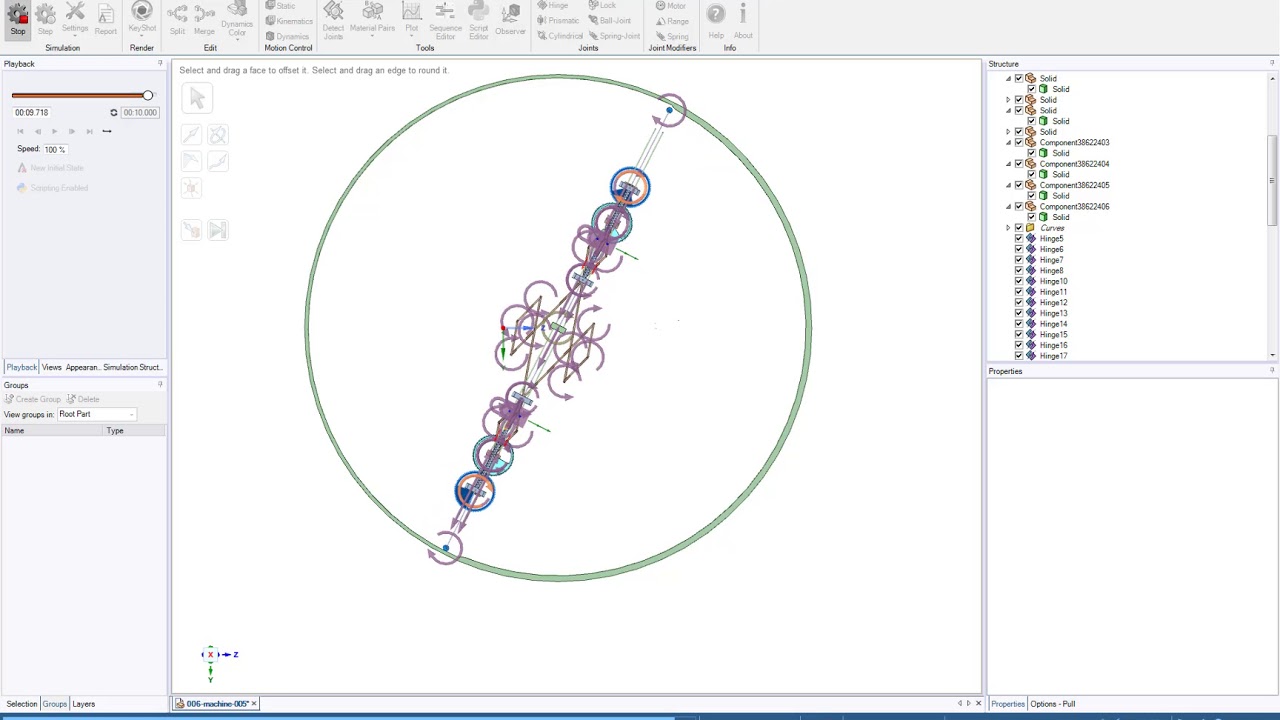1280x720 pixels.
Task: Open the 'View groups in' Root Part dropdown
Action: coord(96,414)
